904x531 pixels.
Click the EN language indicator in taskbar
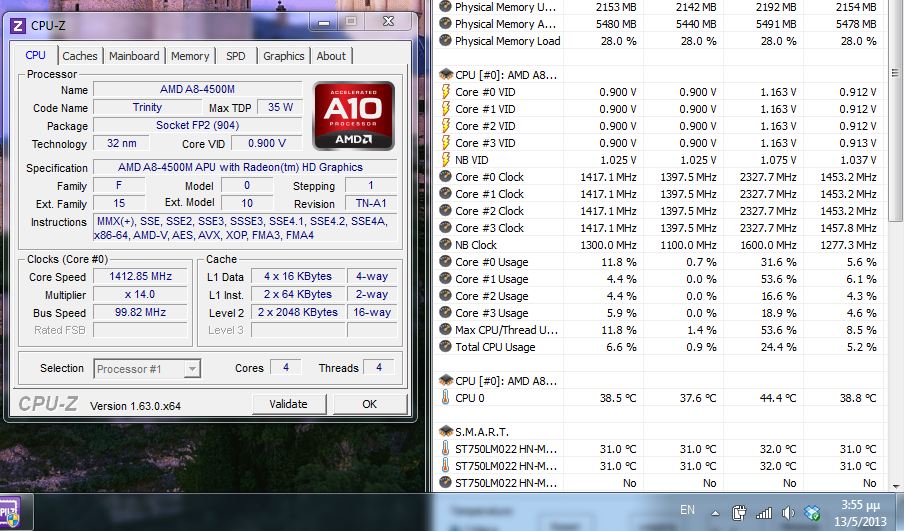pyautogui.click(x=687, y=510)
